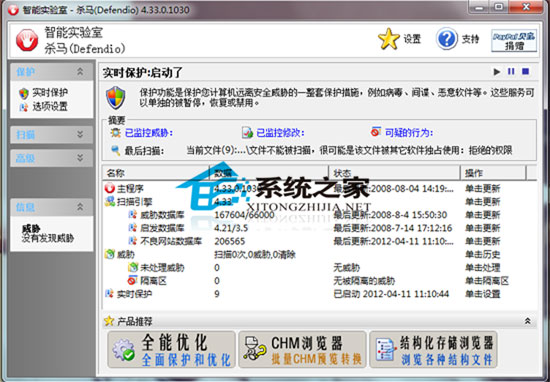
Task: Click the icon of 未处理威胁 row
Action: point(133,267)
